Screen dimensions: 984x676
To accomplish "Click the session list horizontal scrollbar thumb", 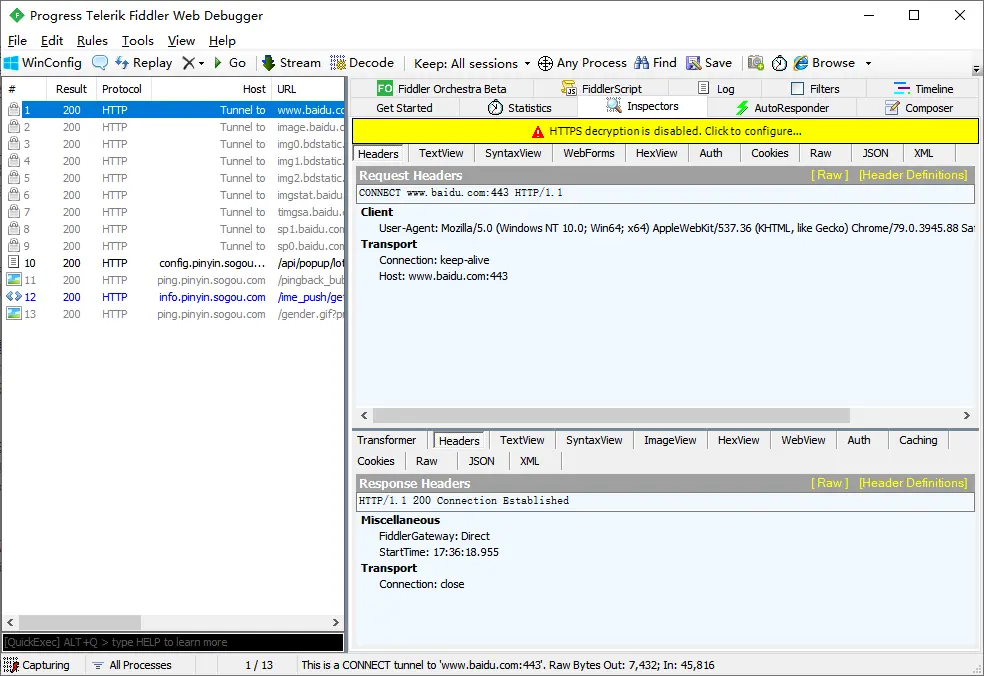I will [80, 623].
